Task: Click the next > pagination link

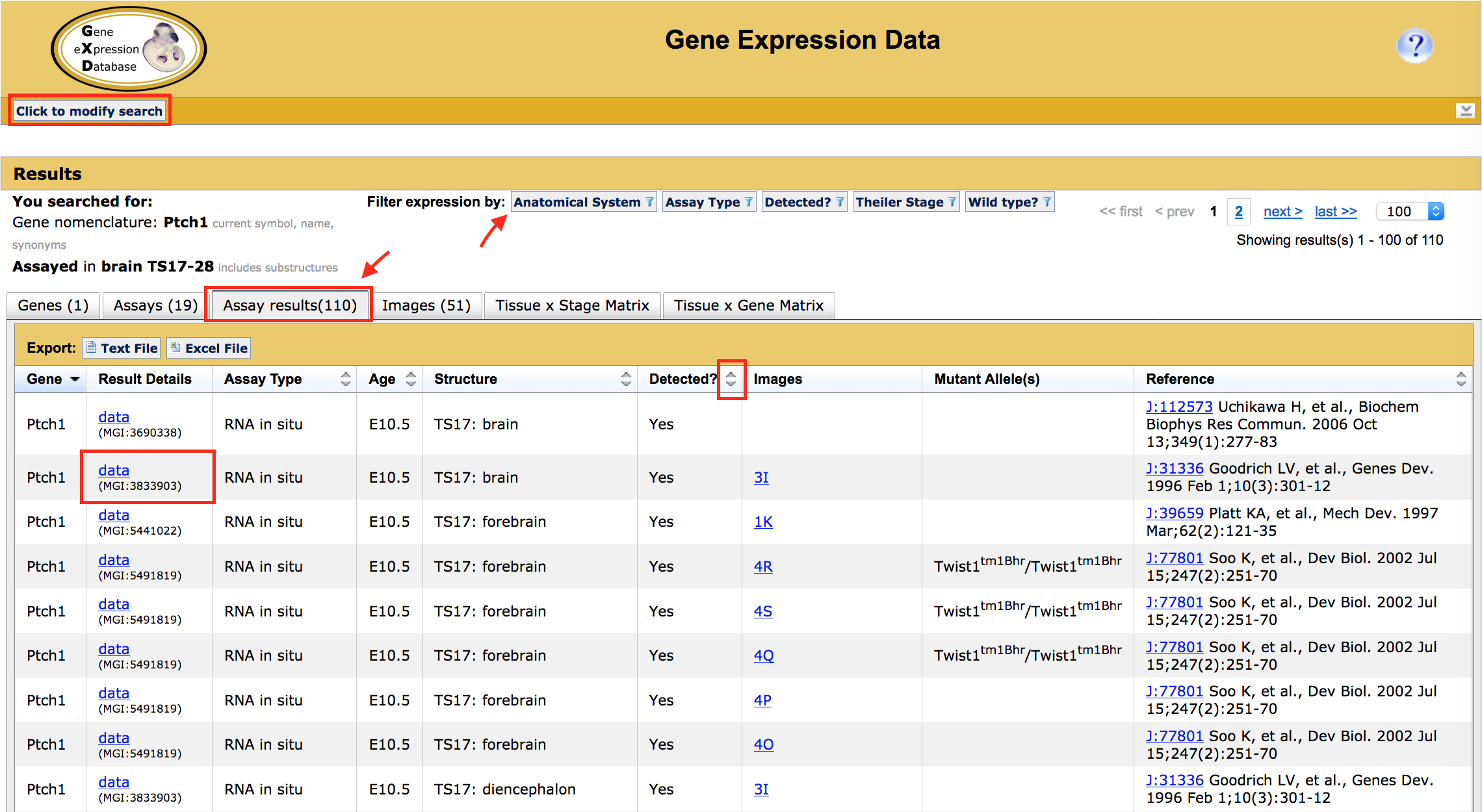Action: (x=1282, y=212)
